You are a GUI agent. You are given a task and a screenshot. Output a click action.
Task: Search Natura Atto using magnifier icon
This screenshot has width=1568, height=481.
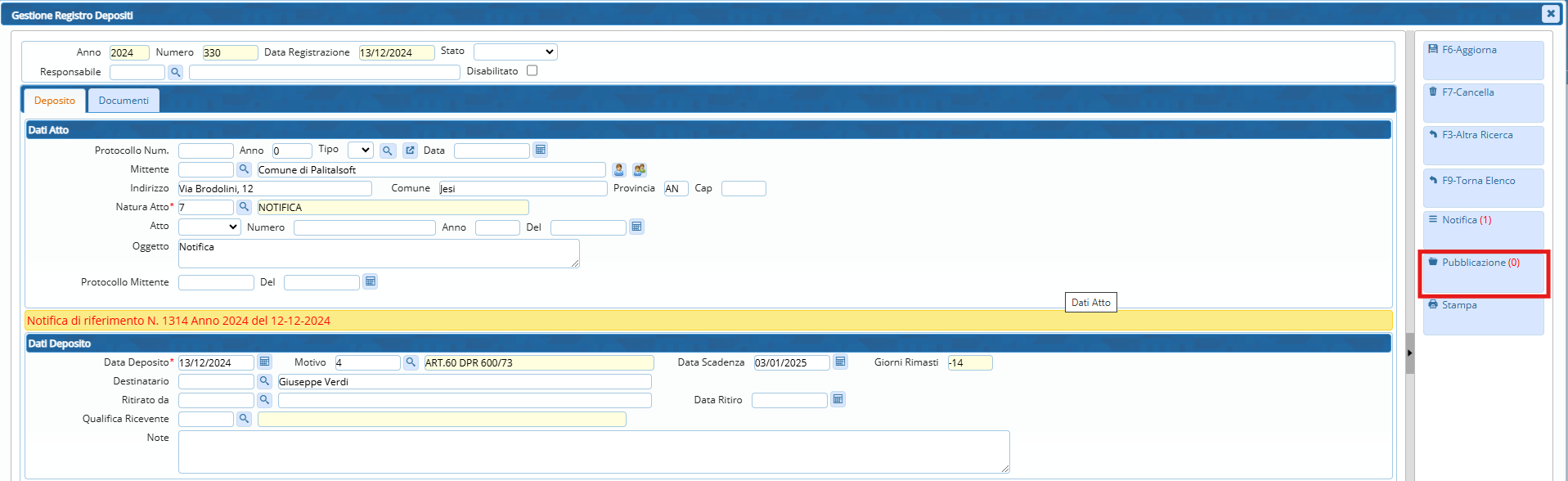click(244, 207)
